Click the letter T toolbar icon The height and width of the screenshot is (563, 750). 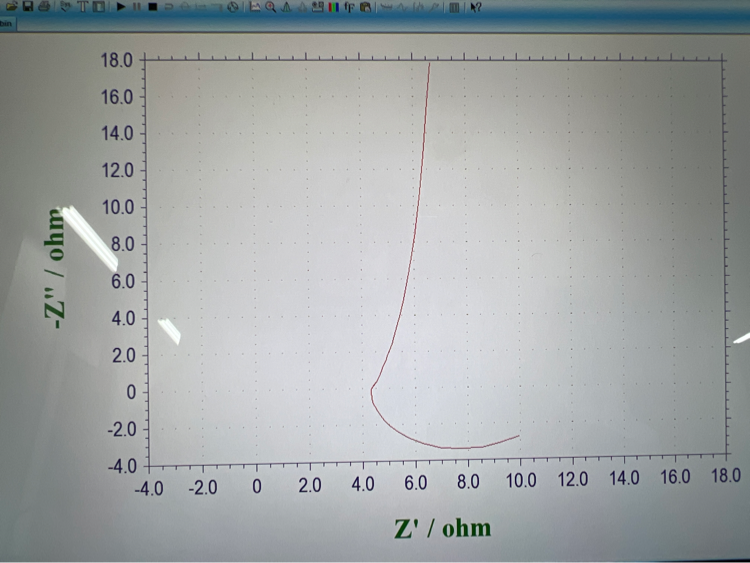[83, 6]
